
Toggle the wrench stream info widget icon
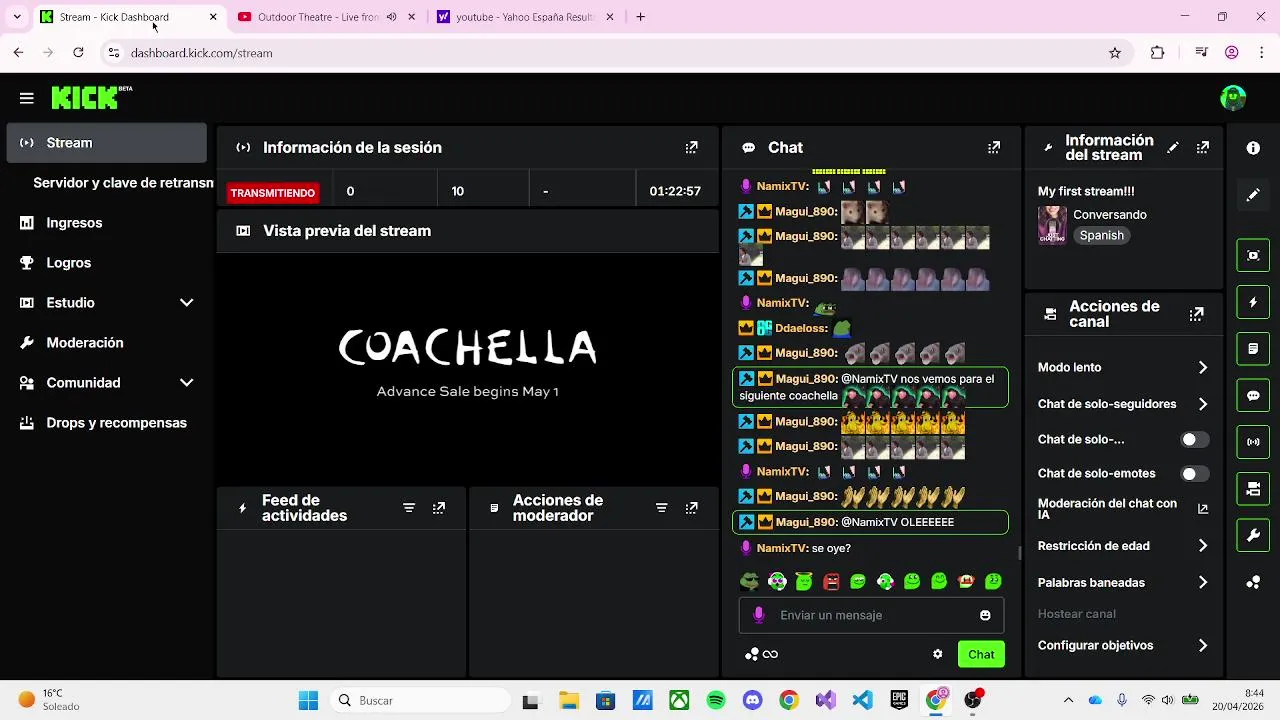pyautogui.click(x=1253, y=536)
